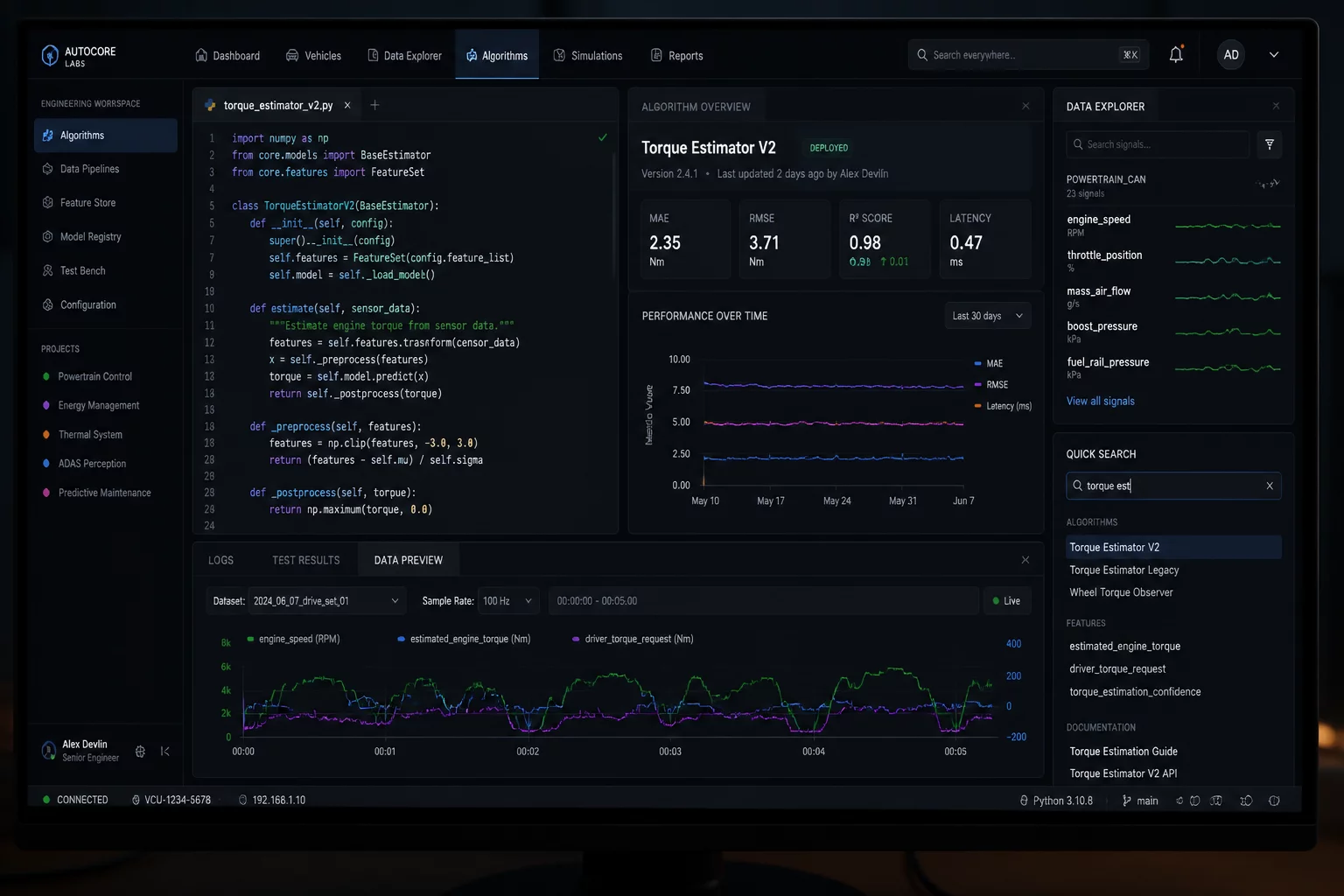Open the Logs tab
This screenshot has height=896, width=1344.
221,560
